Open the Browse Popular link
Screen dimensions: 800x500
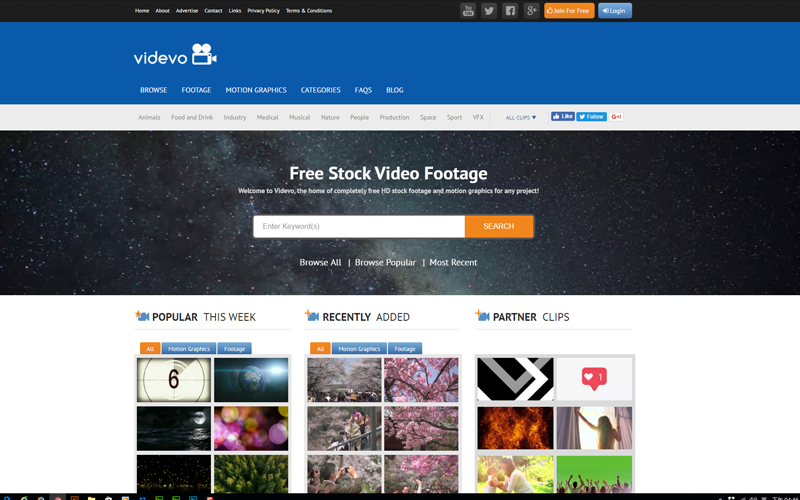385,262
